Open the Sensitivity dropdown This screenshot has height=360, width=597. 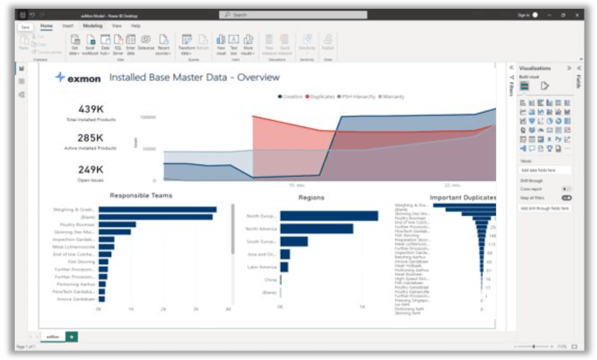pos(307,45)
